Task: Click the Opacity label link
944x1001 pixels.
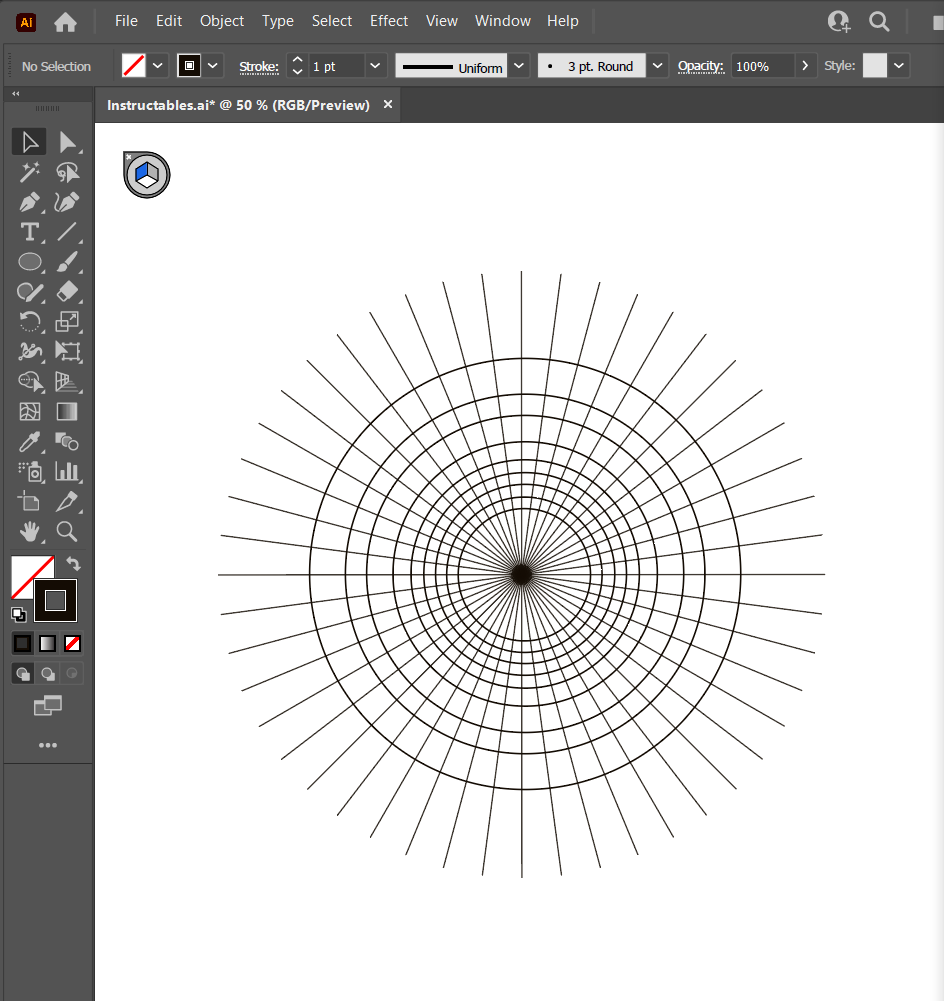Action: pyautogui.click(x=700, y=66)
